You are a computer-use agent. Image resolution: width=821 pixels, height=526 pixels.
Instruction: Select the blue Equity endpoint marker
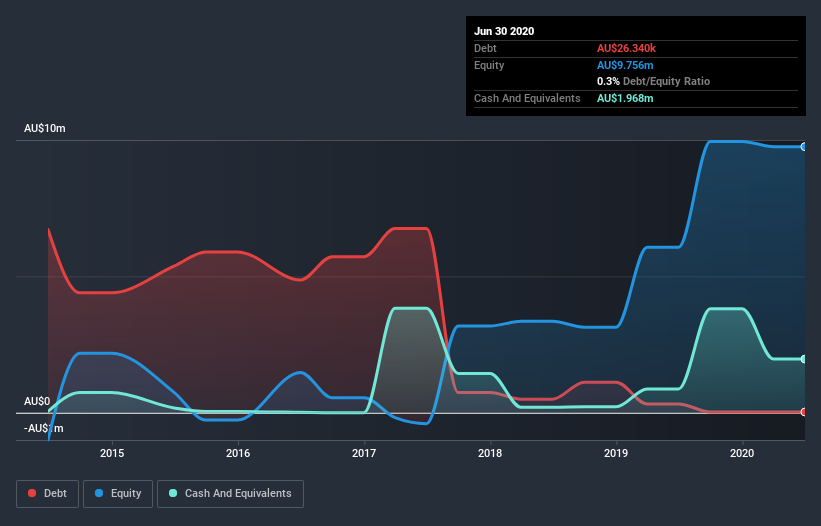(x=804, y=147)
